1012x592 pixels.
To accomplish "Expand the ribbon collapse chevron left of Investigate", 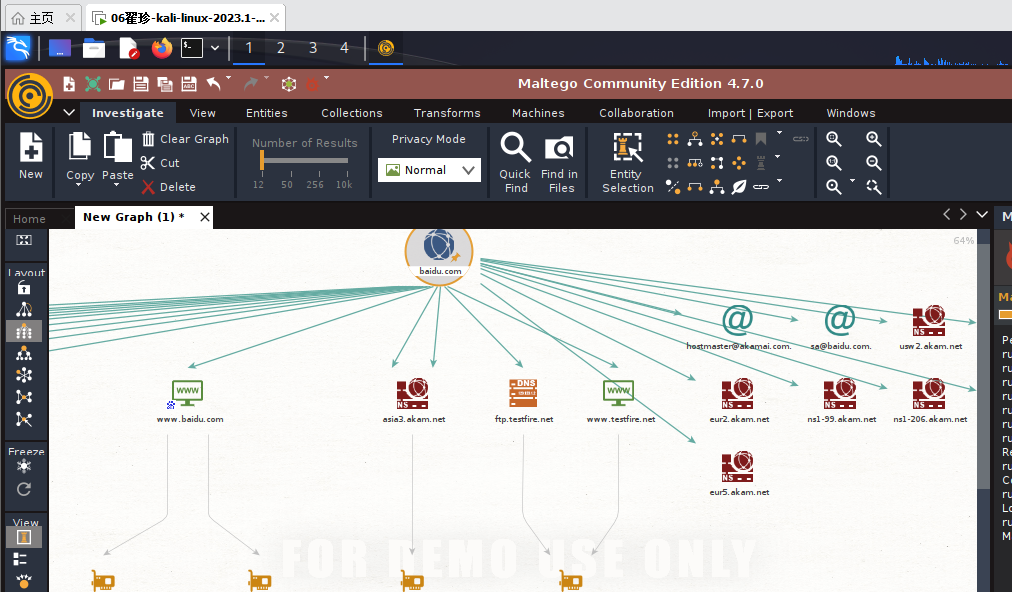I will pyautogui.click(x=69, y=112).
